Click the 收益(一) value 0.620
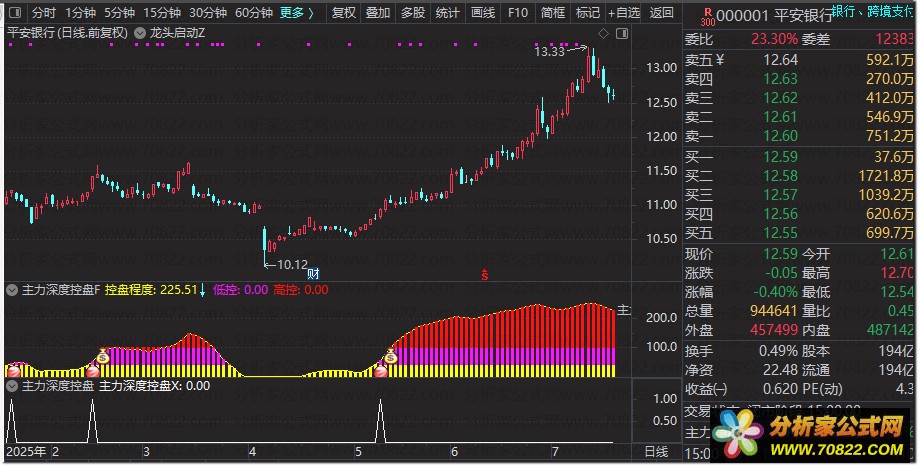Viewport: 920px width, 466px height. (780, 389)
